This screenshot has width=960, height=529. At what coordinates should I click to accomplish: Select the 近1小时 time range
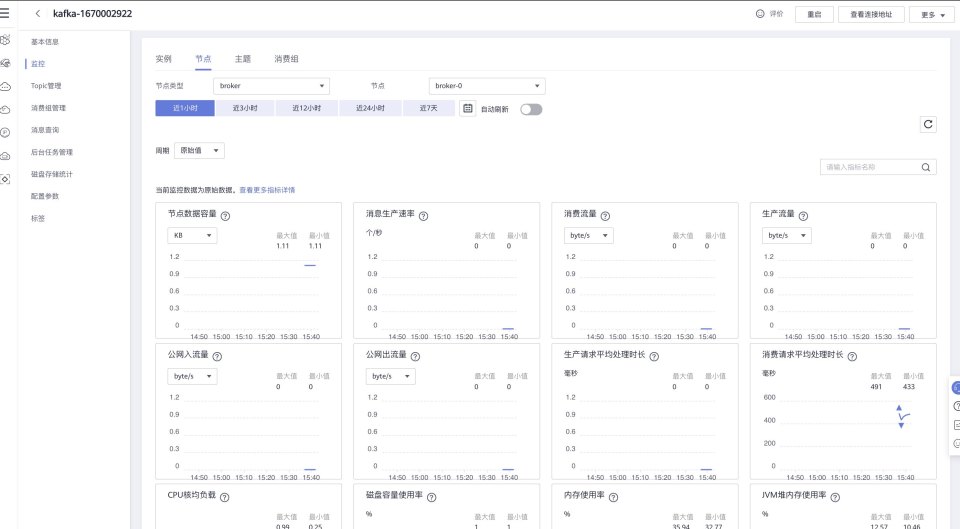pos(185,108)
